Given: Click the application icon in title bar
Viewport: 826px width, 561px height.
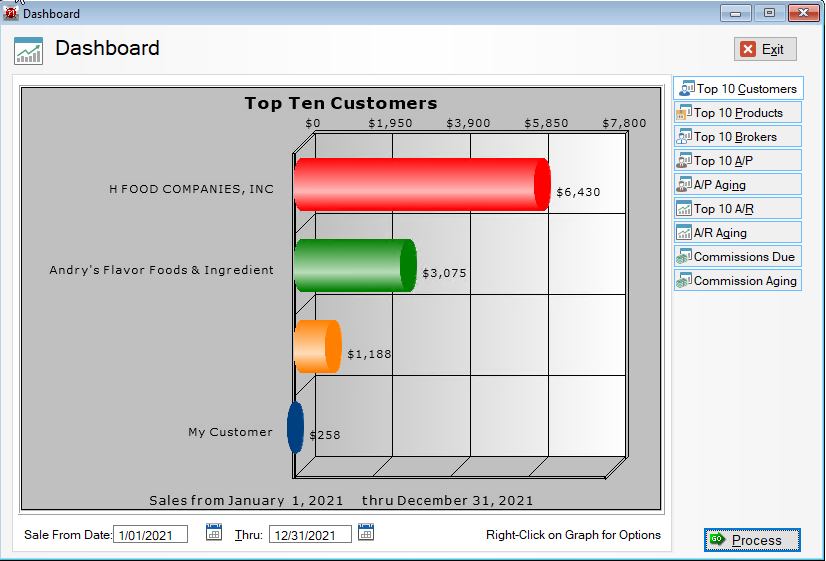Looking at the screenshot, I should (11, 13).
